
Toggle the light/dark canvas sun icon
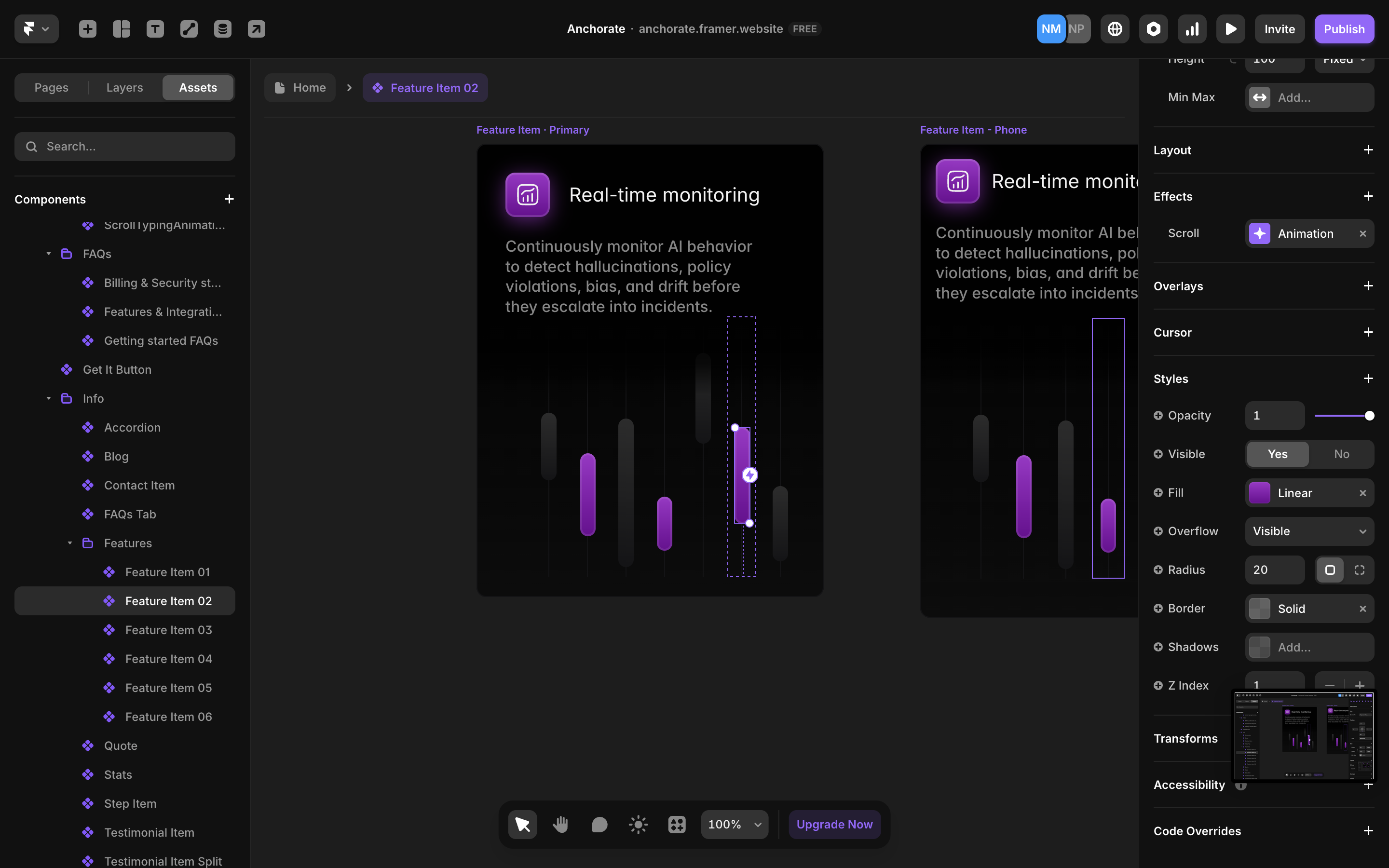[638, 825]
